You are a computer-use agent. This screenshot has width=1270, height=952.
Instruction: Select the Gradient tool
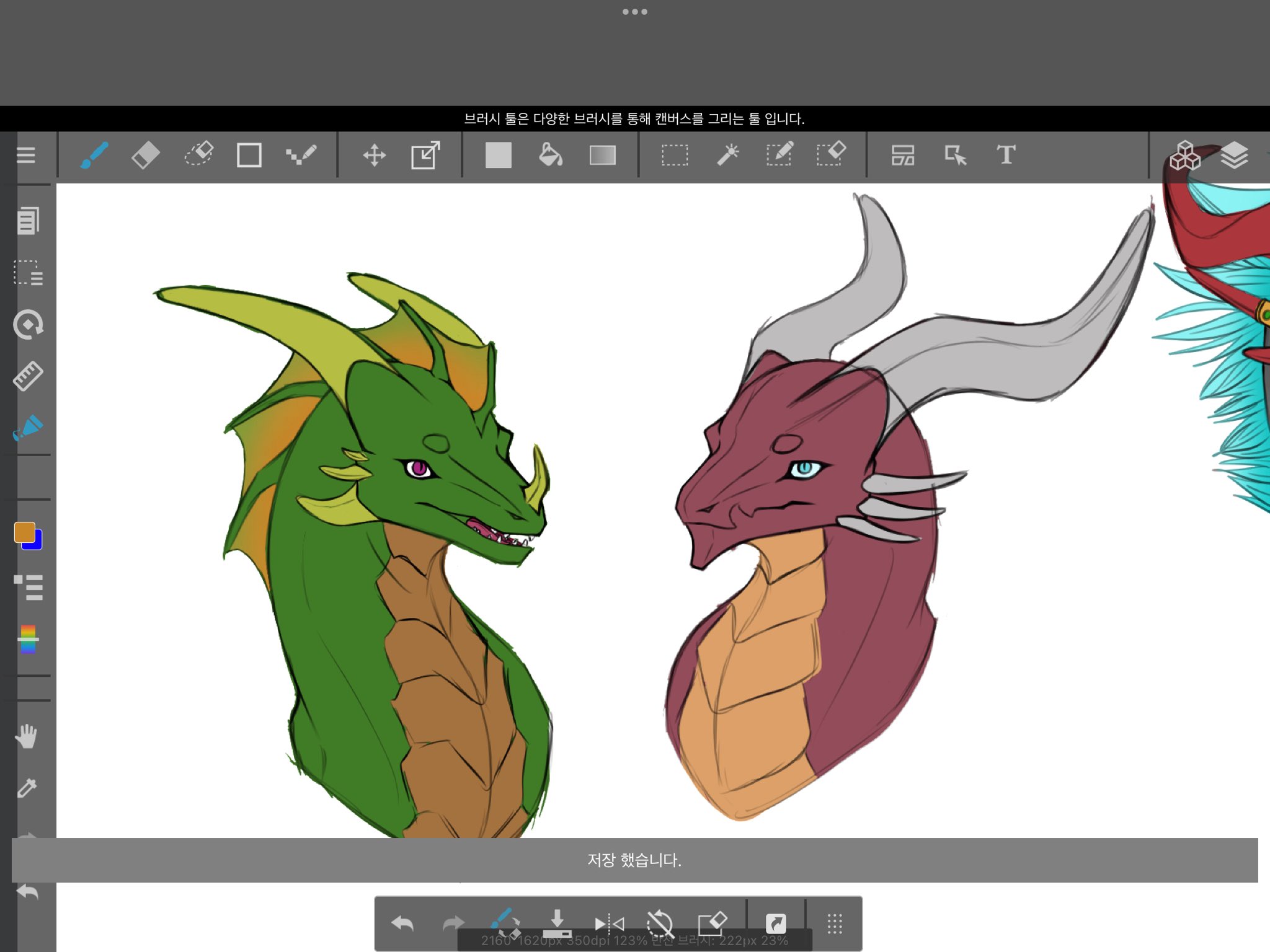click(602, 155)
